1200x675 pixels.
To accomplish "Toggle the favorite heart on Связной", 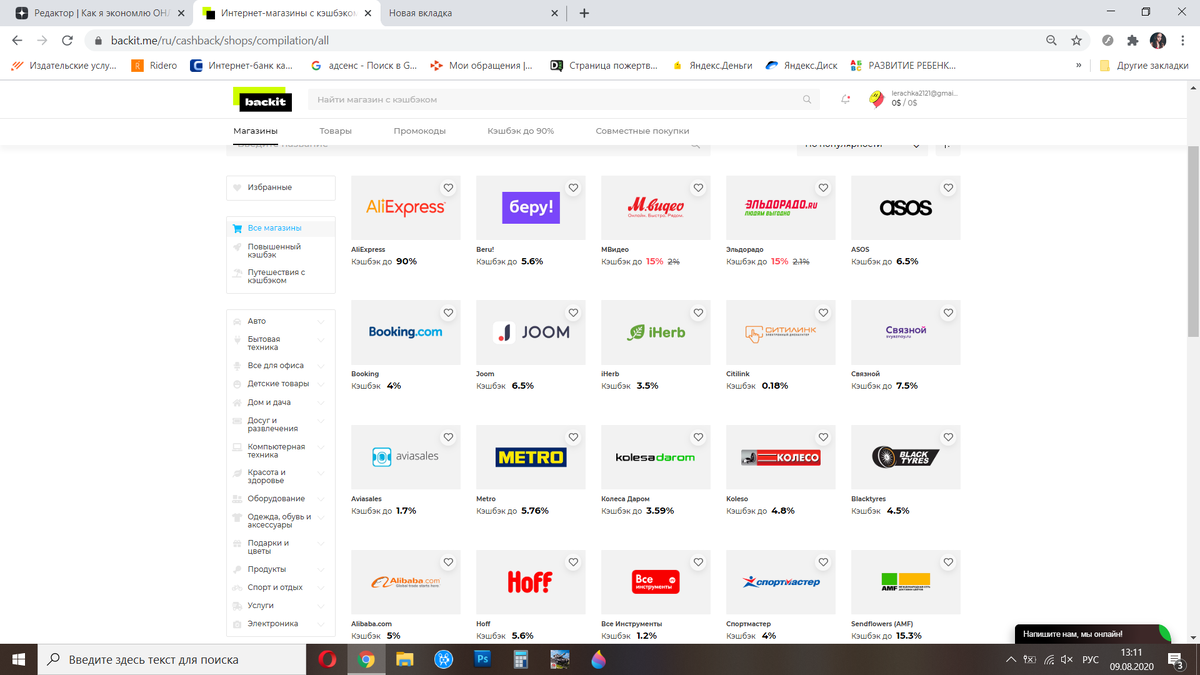I will coord(949,313).
